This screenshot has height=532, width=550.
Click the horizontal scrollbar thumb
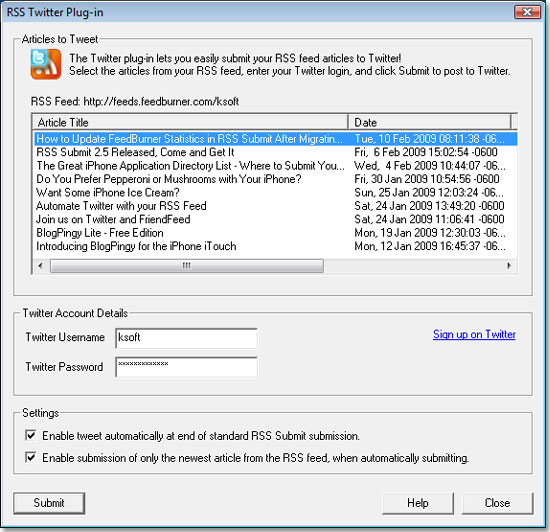pyautogui.click(x=187, y=265)
